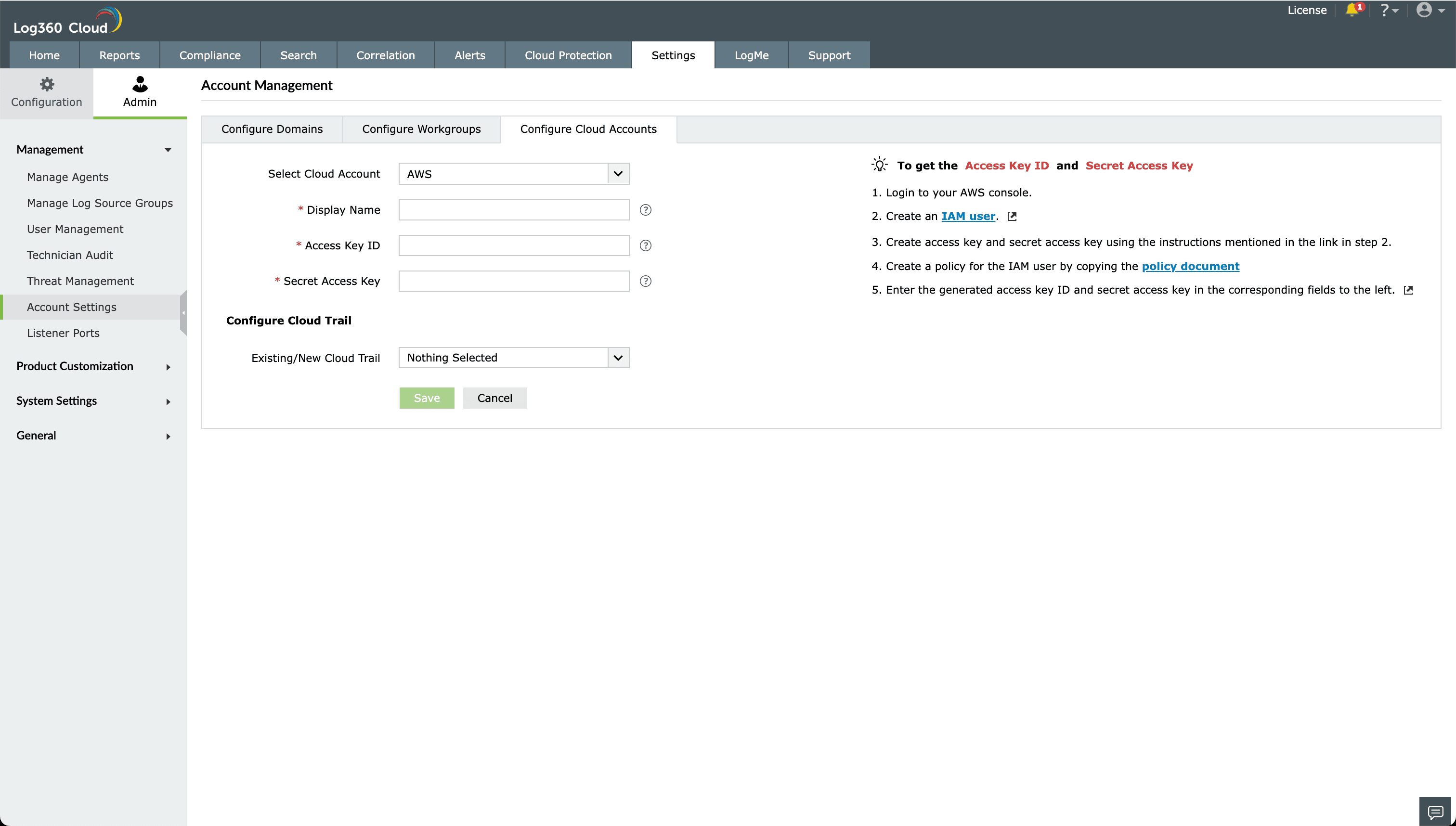1456x826 pixels.
Task: Open the user account profile icon
Action: (1424, 10)
